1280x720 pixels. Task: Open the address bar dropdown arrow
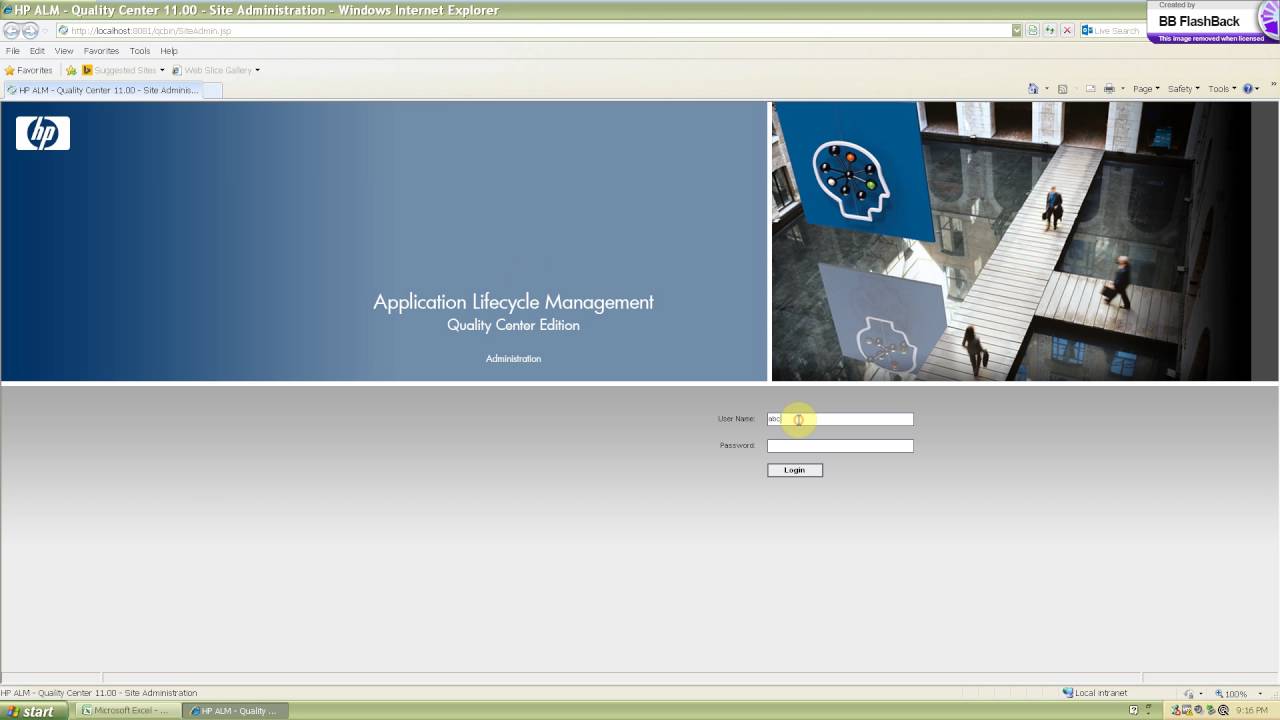pos(1017,31)
